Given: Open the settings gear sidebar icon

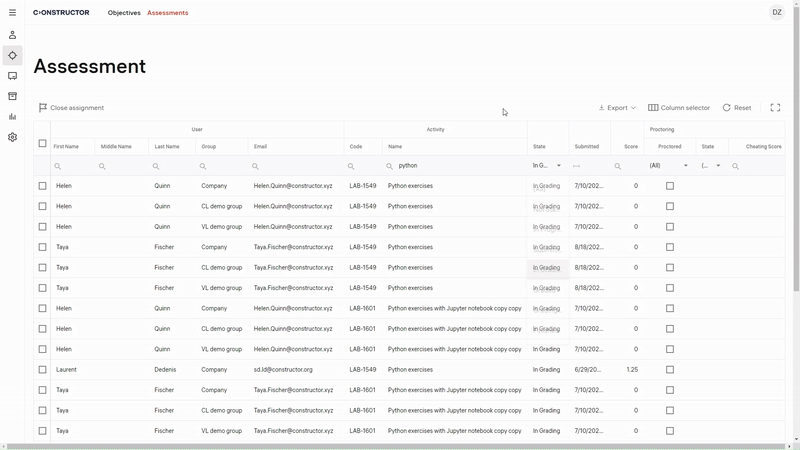Looking at the screenshot, I should pos(12,137).
